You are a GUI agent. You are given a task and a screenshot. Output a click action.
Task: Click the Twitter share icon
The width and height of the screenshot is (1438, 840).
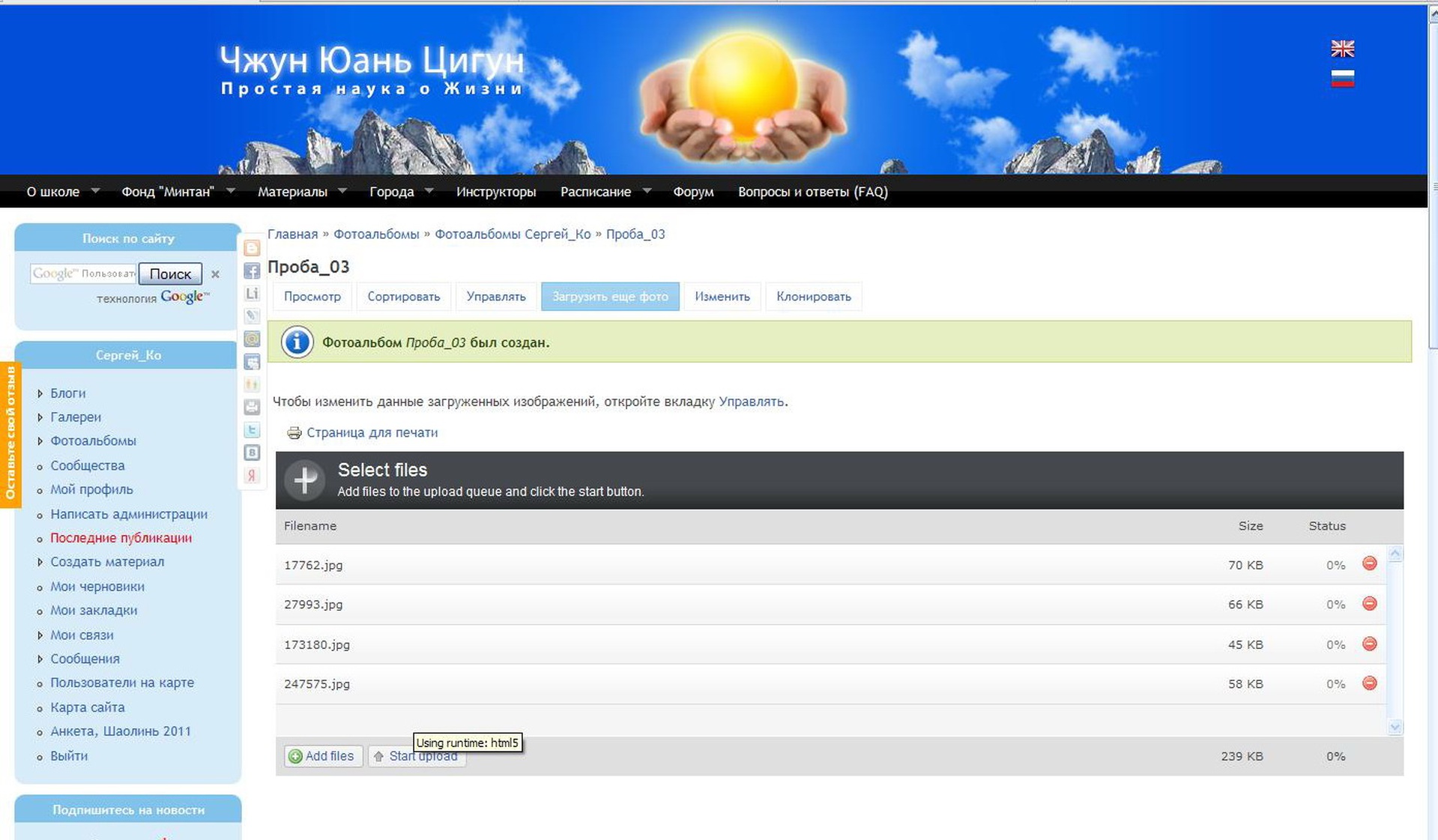252,430
